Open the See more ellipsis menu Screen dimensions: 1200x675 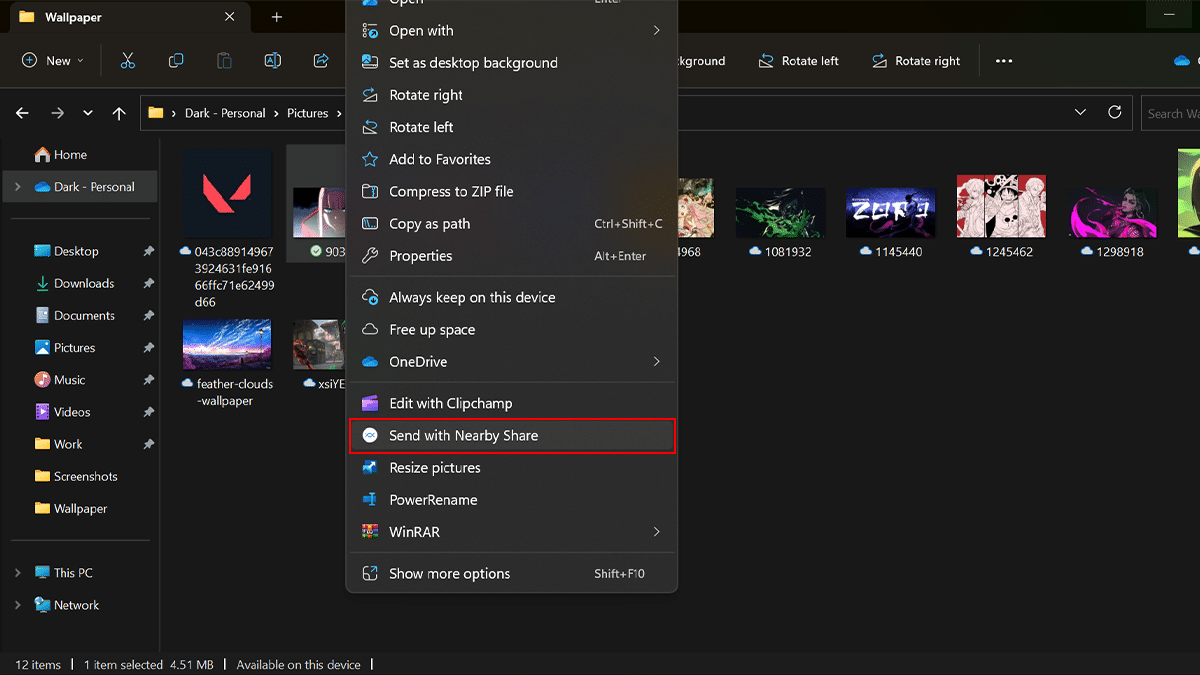[x=1003, y=61]
